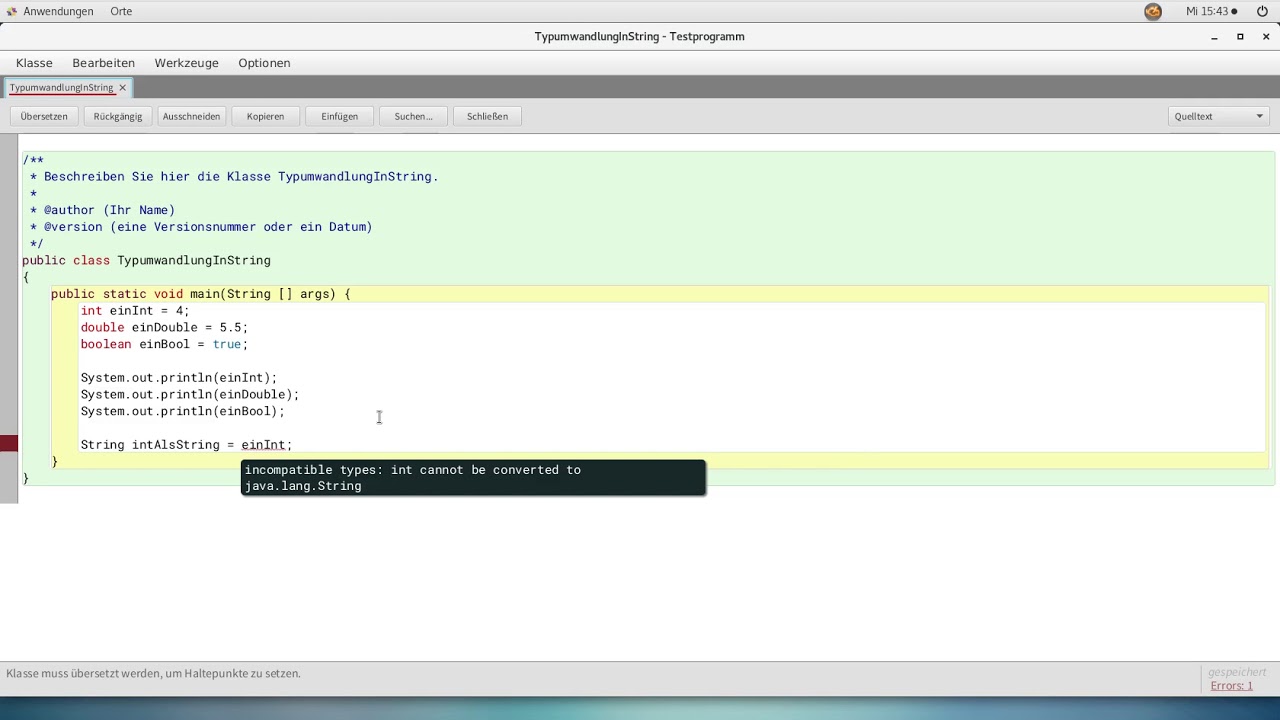Screen dimensions: 1280x720
Task: Click the incompatible types error tooltip
Action: click(473, 478)
